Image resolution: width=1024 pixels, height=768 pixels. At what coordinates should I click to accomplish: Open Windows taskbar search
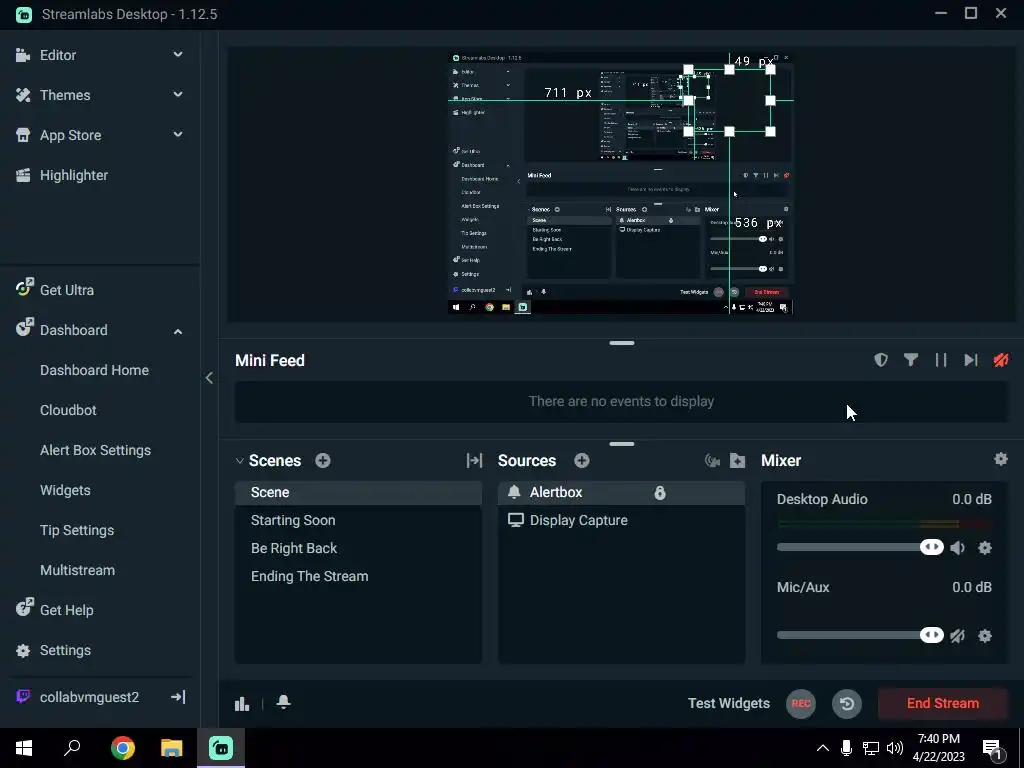coord(72,748)
